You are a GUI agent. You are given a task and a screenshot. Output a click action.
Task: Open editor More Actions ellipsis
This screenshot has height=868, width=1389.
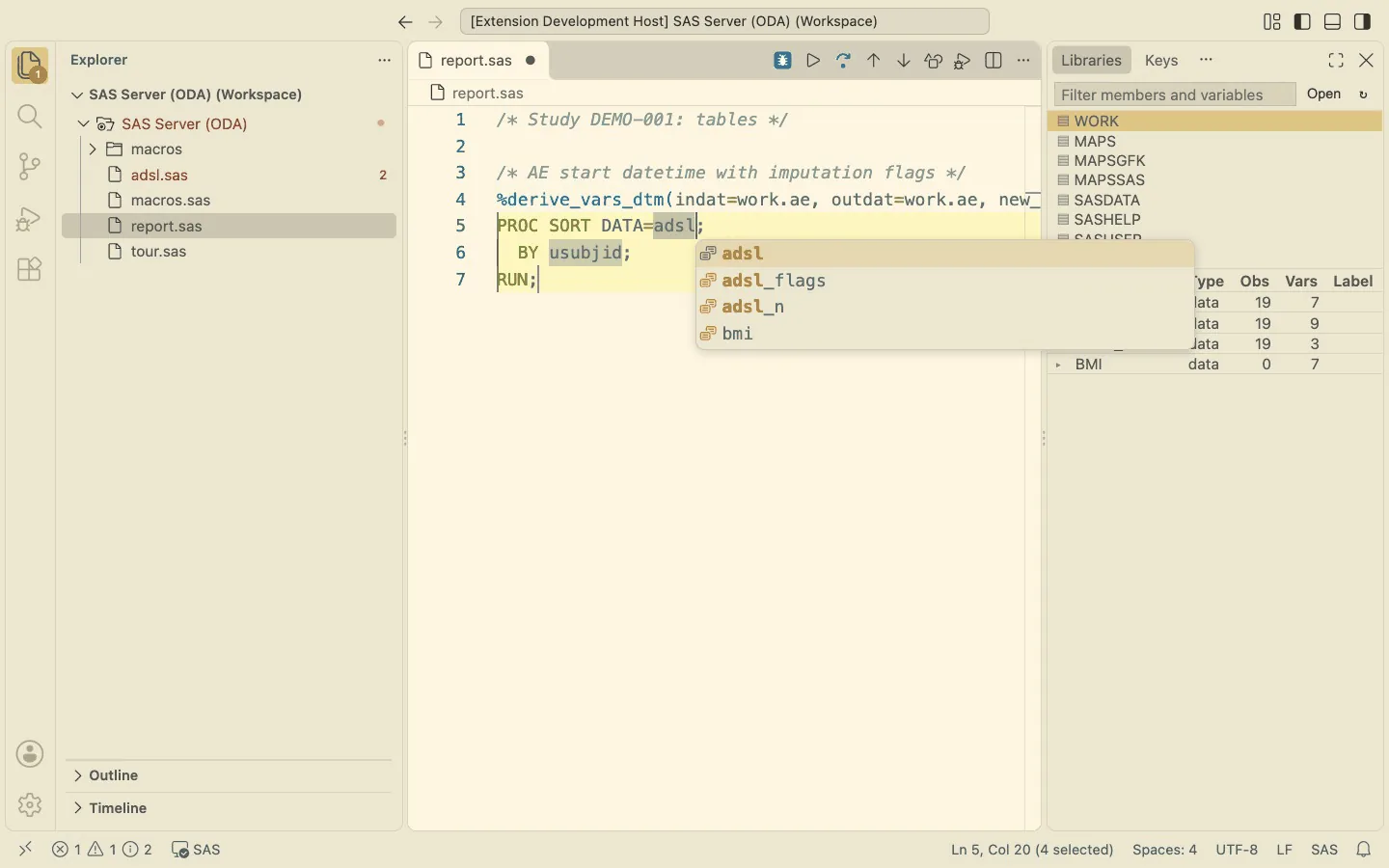tap(1024, 61)
